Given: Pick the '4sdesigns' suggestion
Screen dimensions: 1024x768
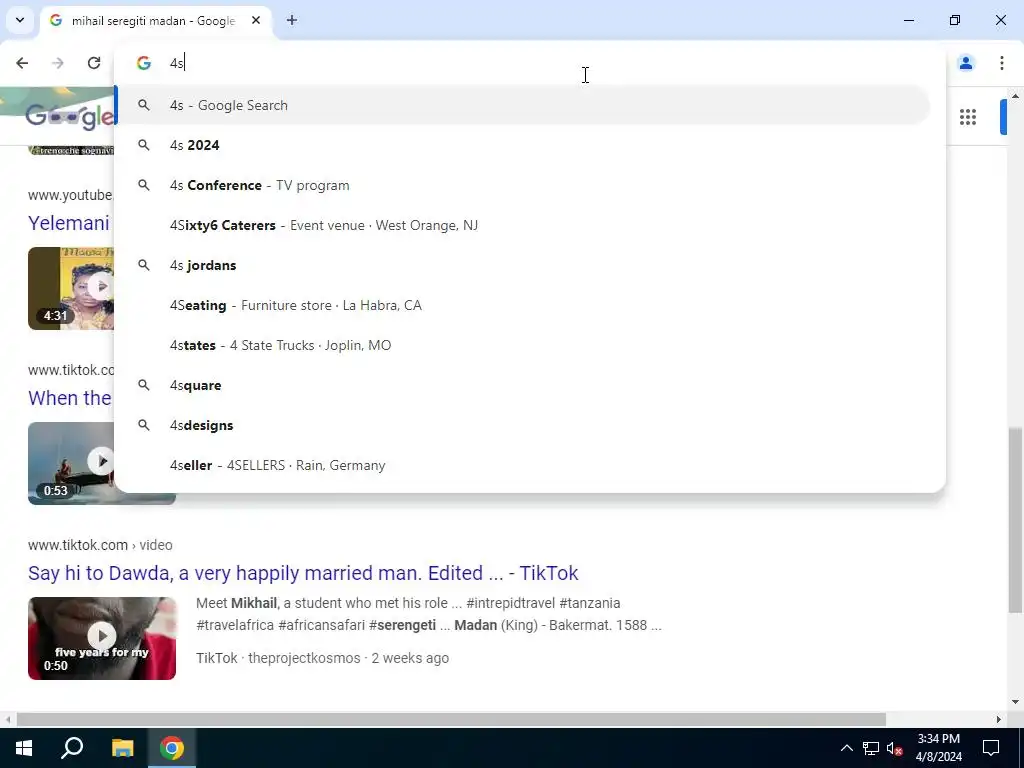Looking at the screenshot, I should coord(522,425).
